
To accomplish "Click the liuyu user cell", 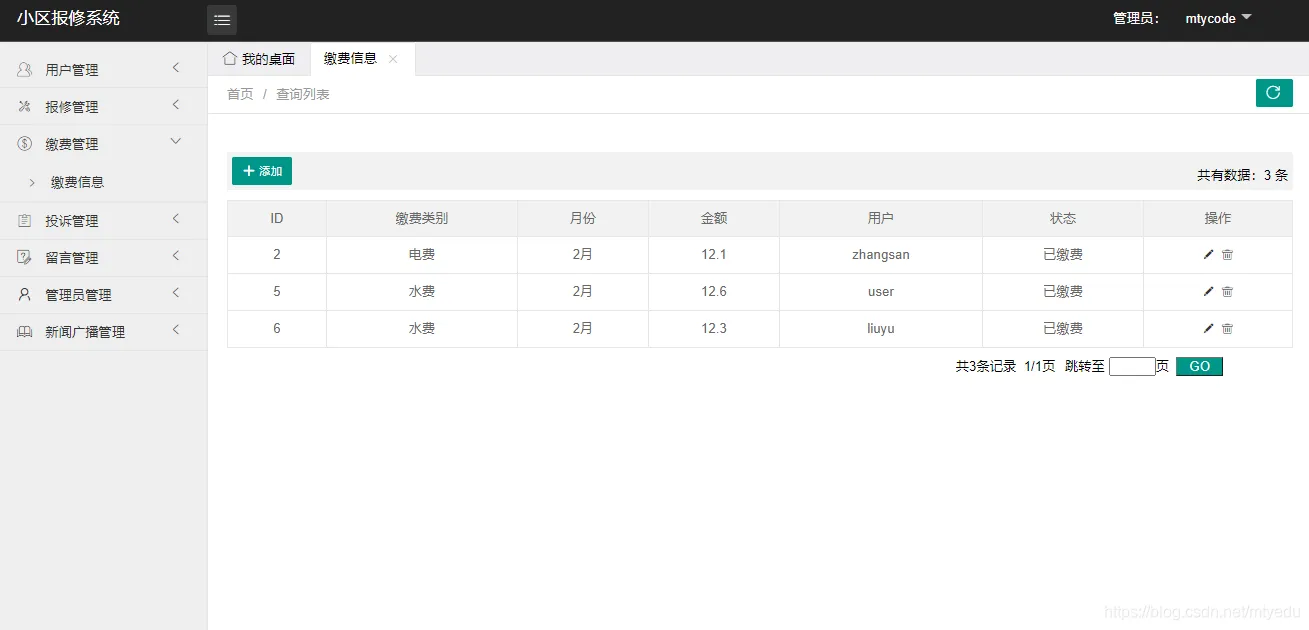I will (x=881, y=329).
